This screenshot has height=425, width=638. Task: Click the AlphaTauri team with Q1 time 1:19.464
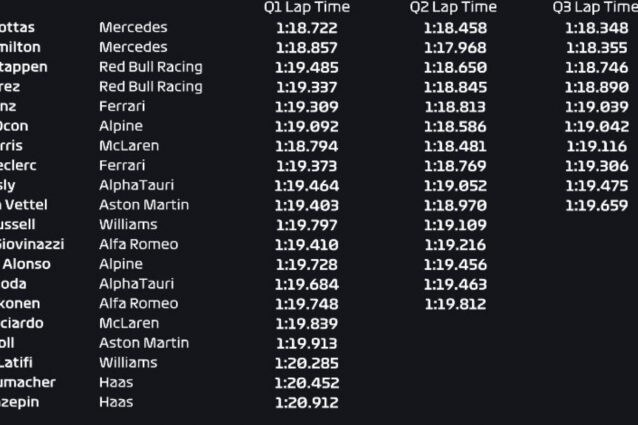136,185
